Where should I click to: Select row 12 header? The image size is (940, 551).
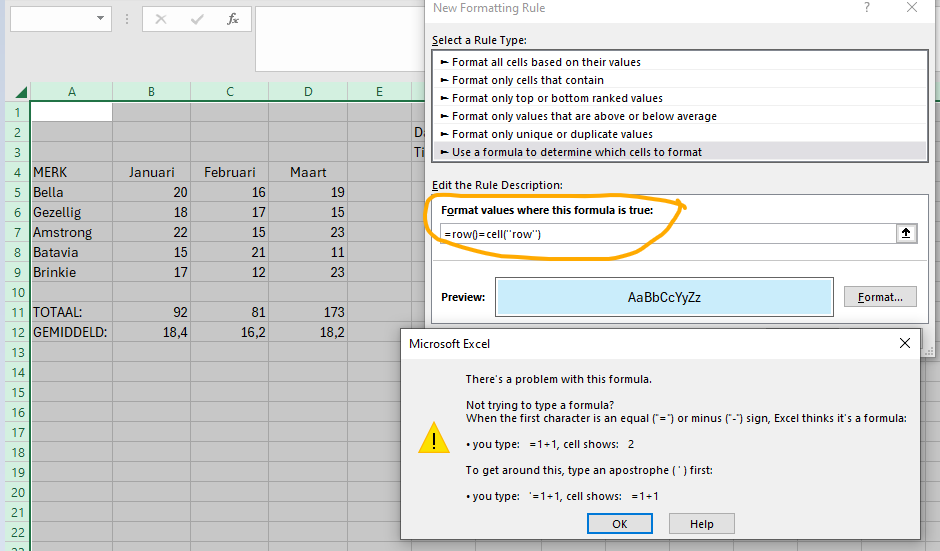coord(17,332)
